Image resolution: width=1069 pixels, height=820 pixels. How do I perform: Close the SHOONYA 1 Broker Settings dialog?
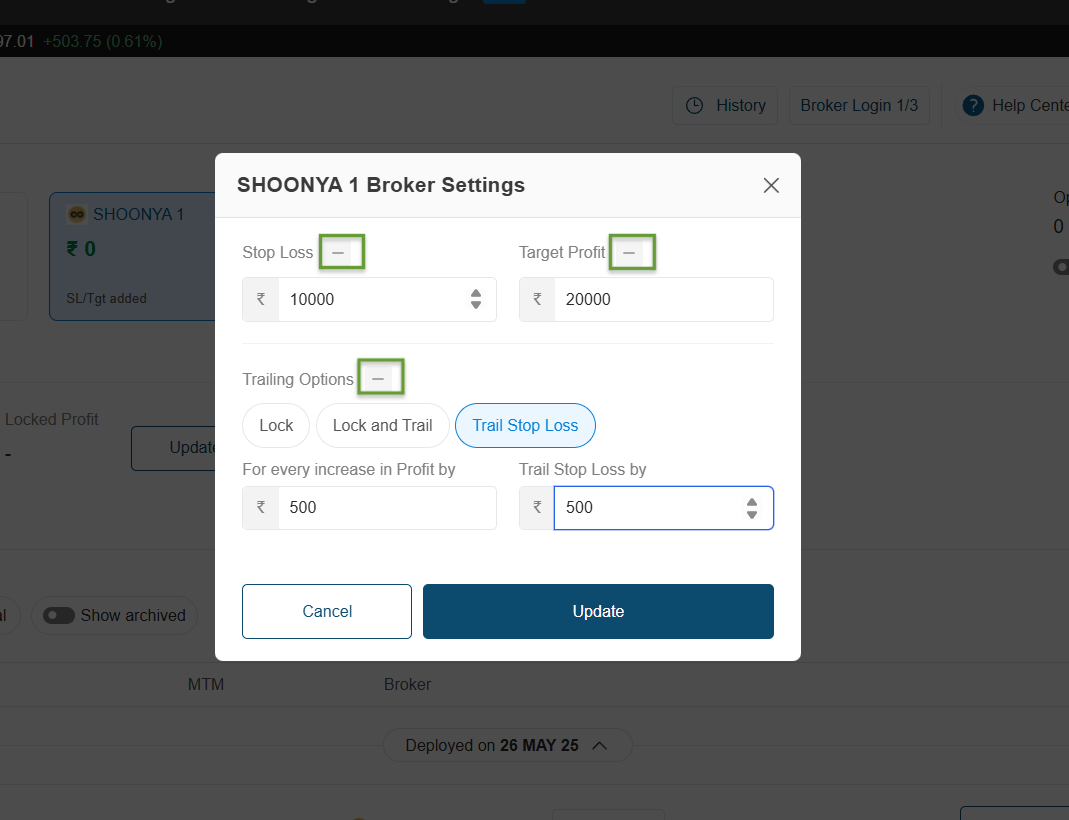(771, 185)
